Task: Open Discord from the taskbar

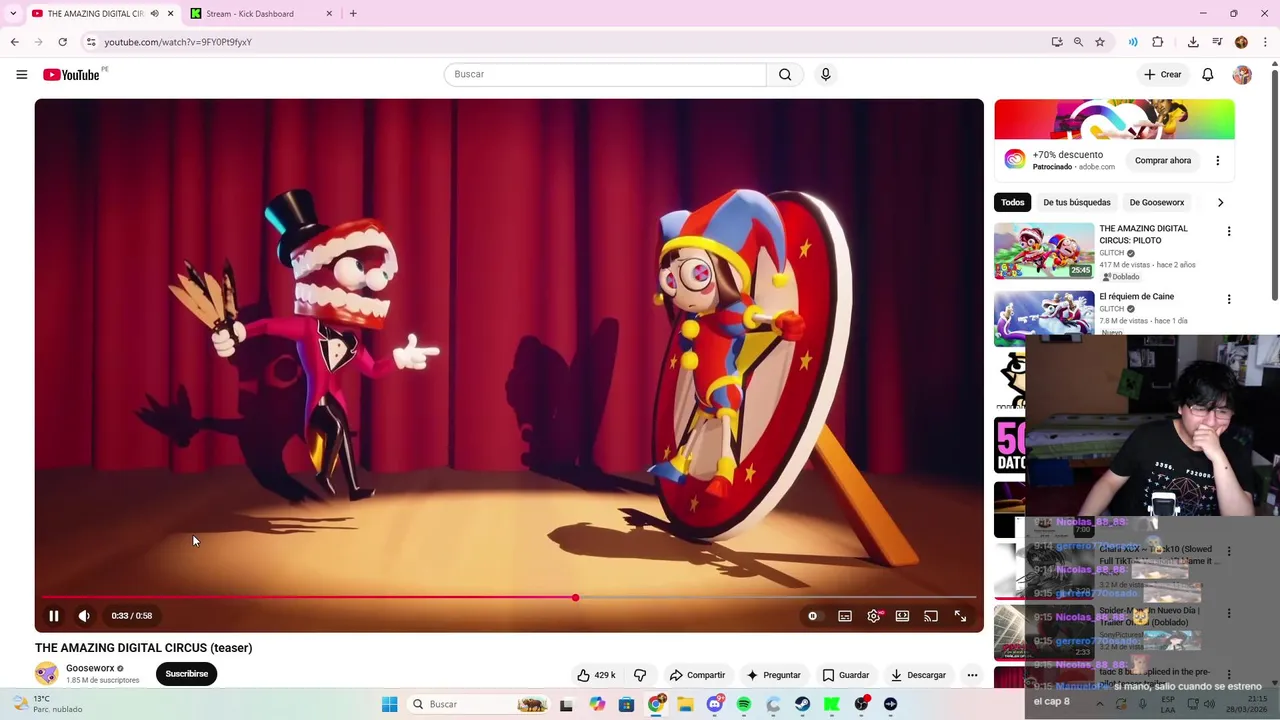Action: (714, 704)
